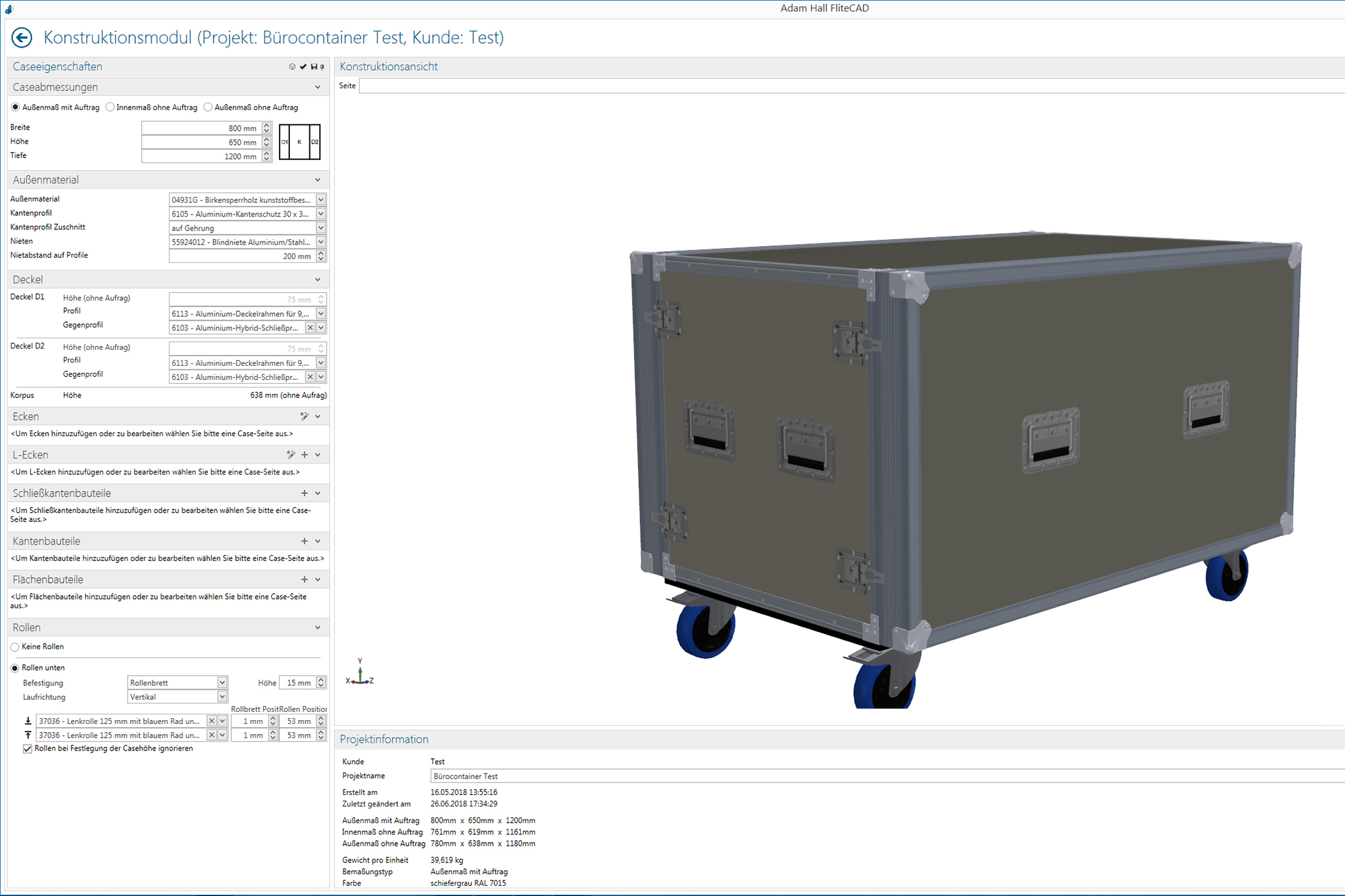Collapse the Deckel section
1345x896 pixels.
(x=318, y=280)
